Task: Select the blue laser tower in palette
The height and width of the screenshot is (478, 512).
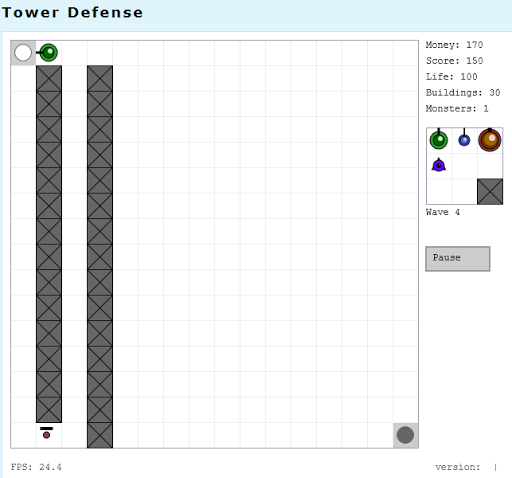Action: click(x=464, y=139)
